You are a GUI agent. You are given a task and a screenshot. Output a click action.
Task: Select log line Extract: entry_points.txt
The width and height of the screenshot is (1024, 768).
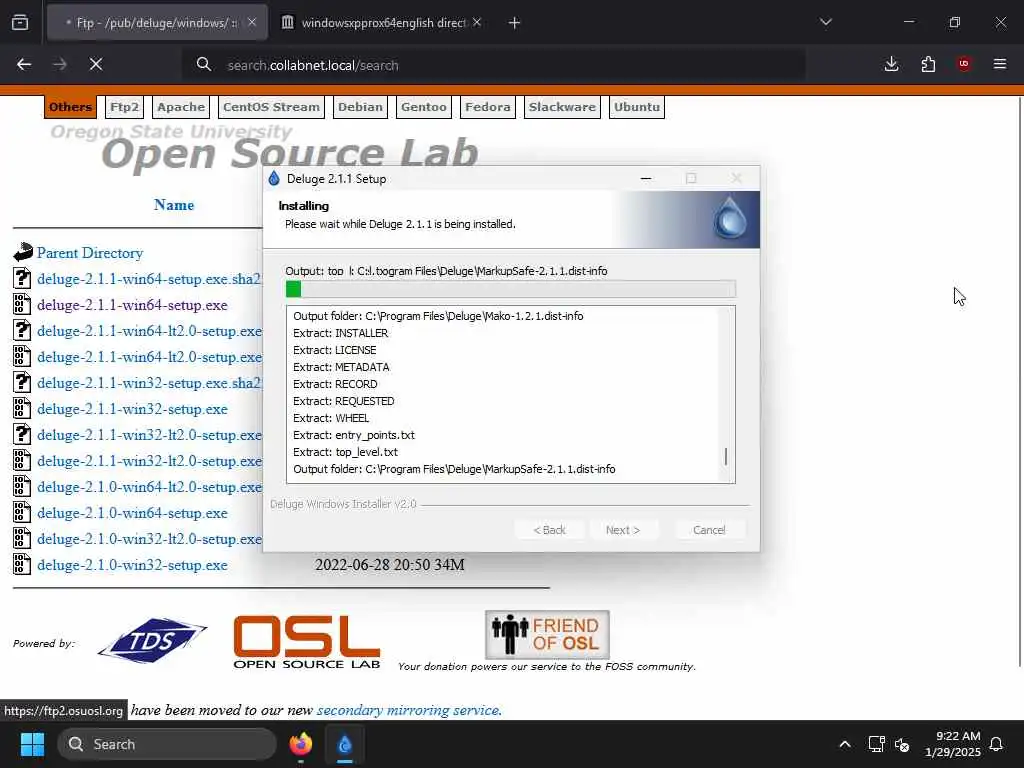point(354,435)
